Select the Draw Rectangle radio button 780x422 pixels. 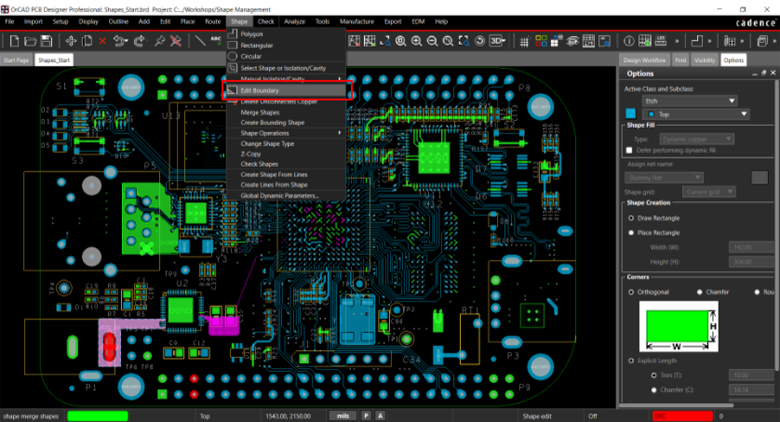click(631, 218)
